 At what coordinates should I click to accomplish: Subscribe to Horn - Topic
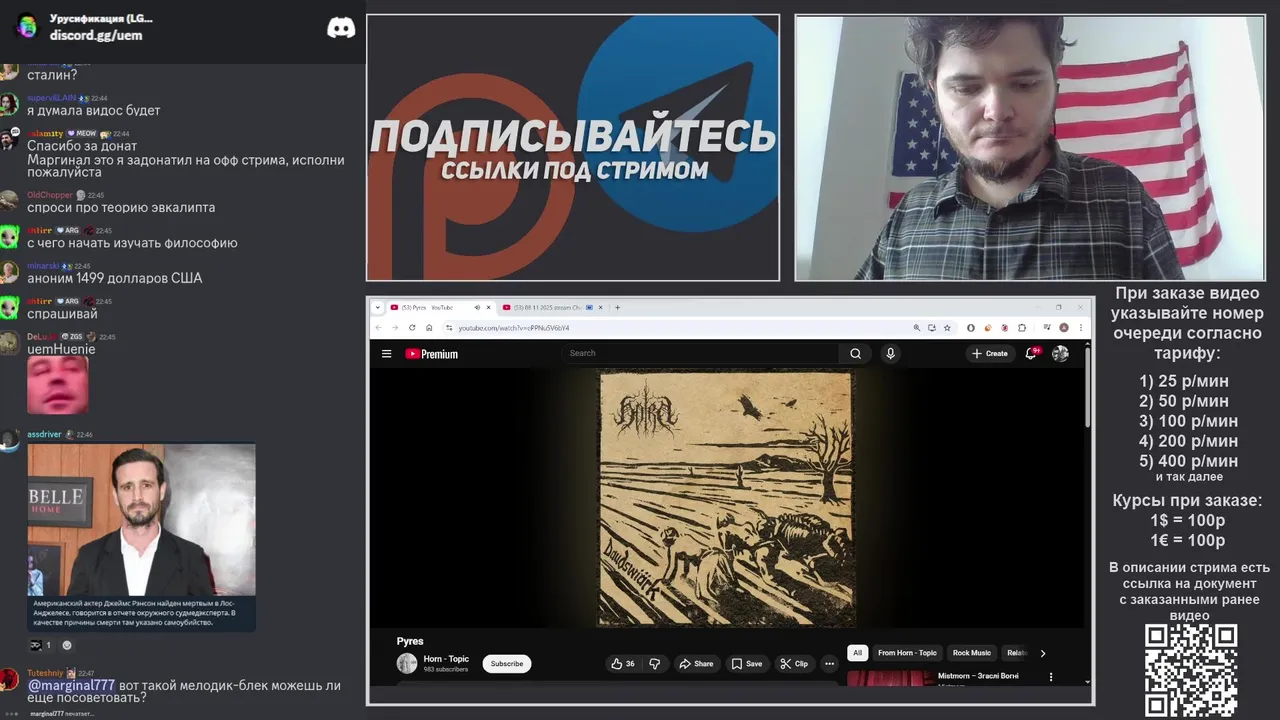pos(507,663)
